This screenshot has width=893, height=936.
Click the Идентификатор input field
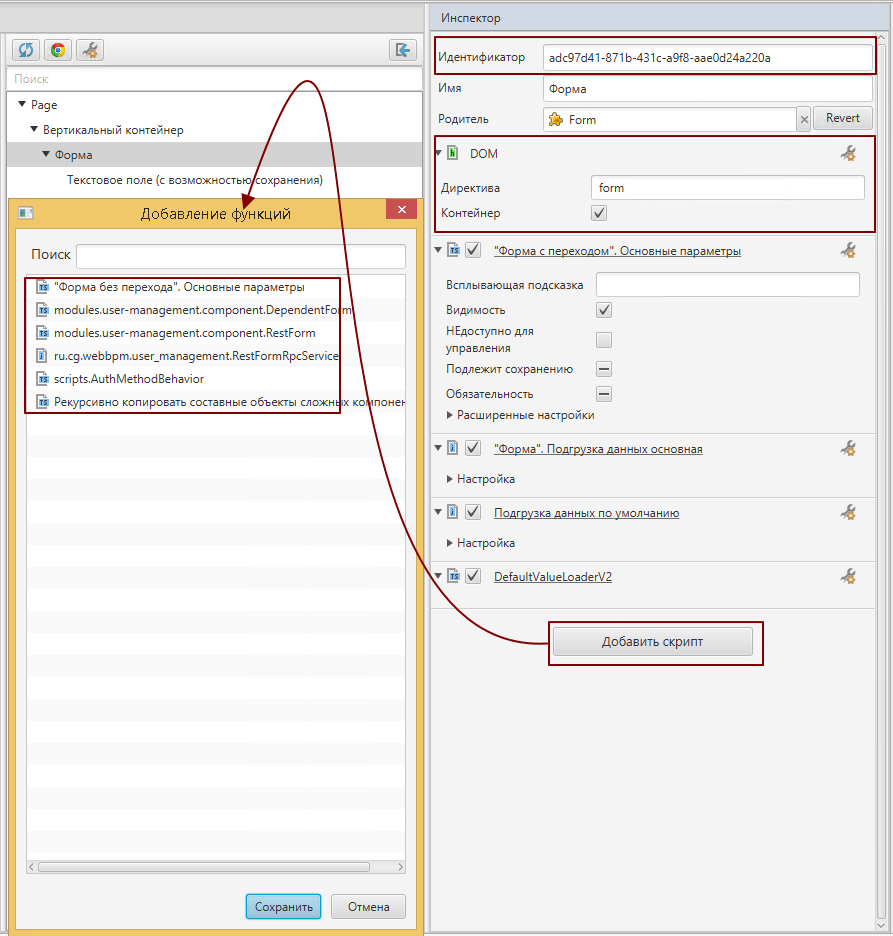tap(707, 58)
